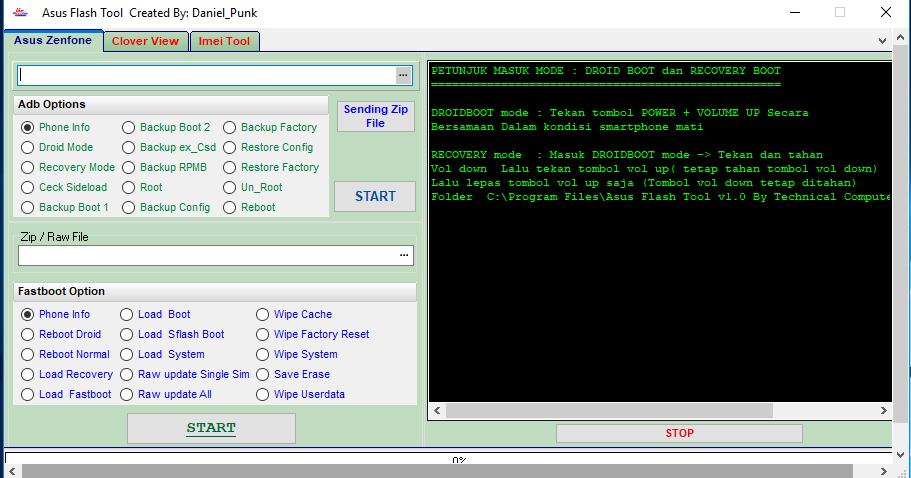Select Load Fastboot option
911x478 pixels.
click(x=66, y=394)
